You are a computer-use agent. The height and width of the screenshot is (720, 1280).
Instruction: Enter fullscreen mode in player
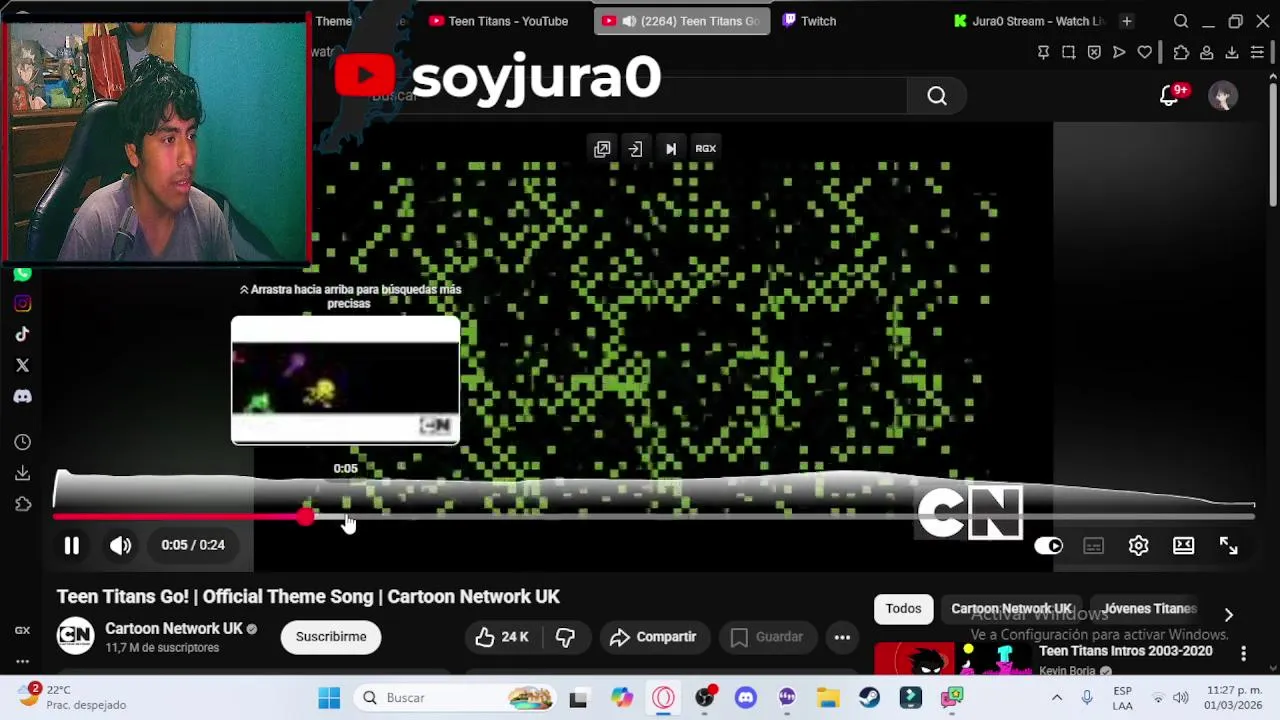[x=1228, y=545]
